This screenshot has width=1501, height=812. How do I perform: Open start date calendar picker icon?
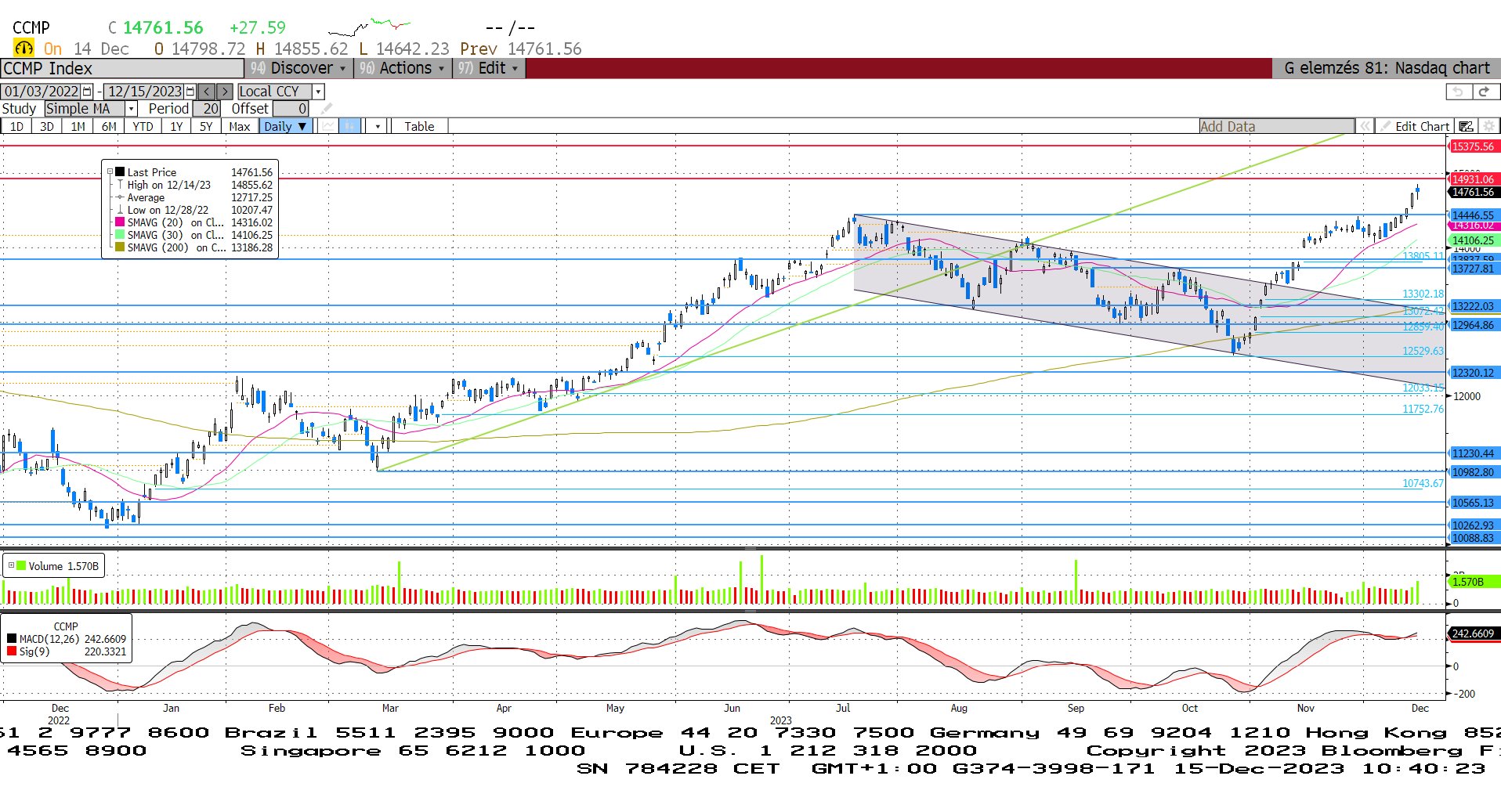87,92
